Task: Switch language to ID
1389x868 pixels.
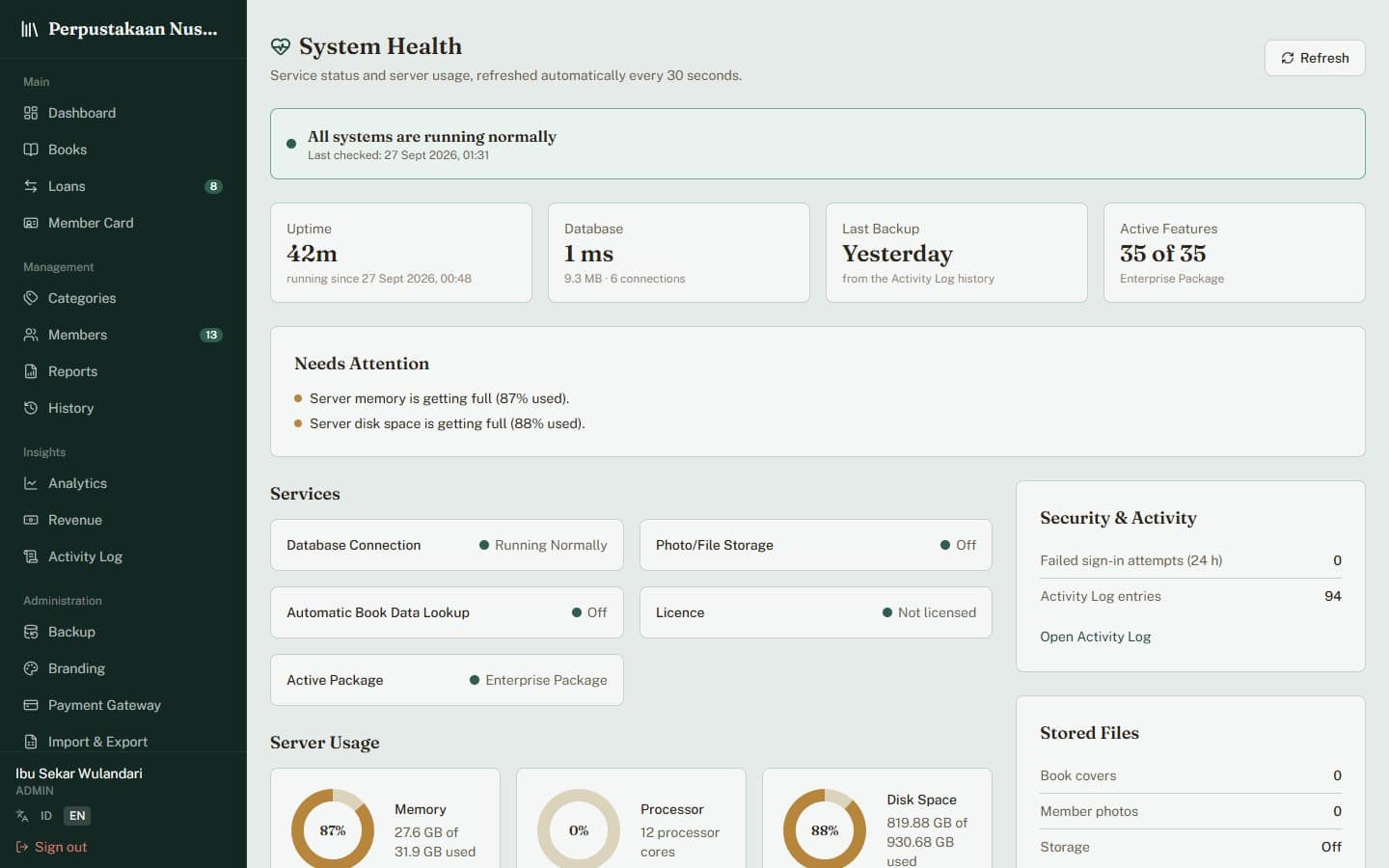Action: click(45, 816)
